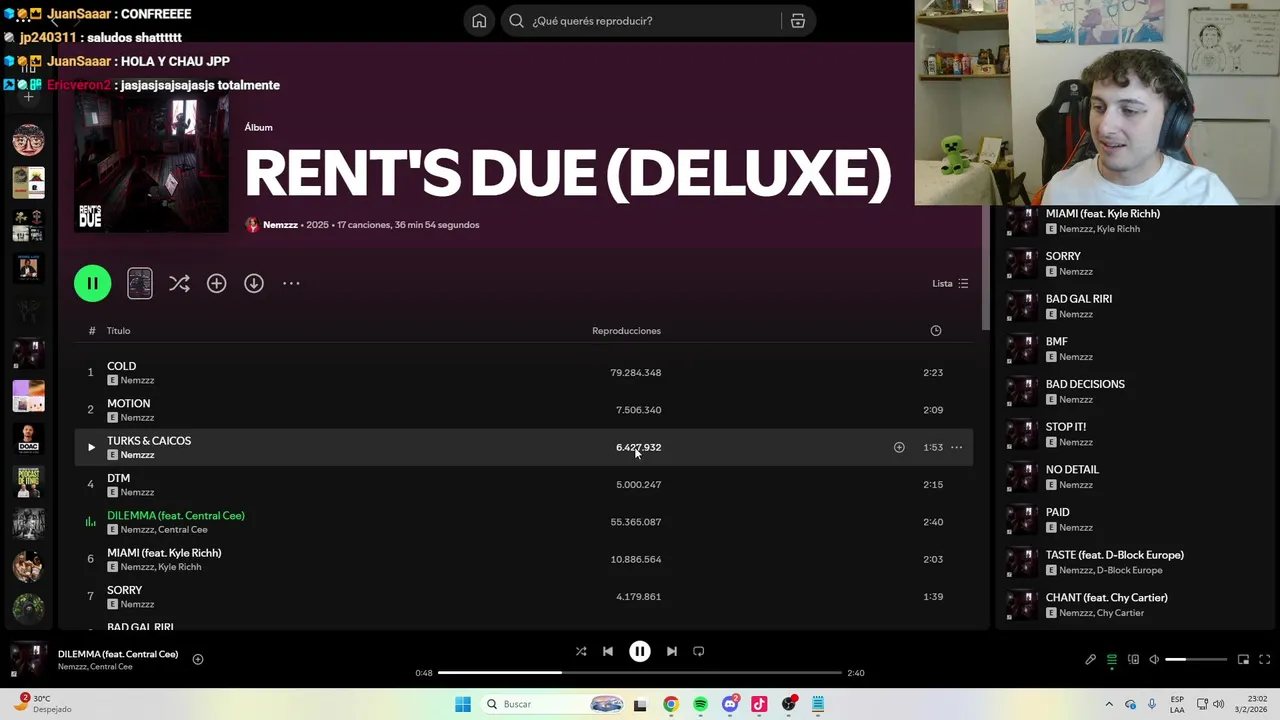Screen dimensions: 1280x720
Task: Open Podcast de Itnig in library sidebar
Action: pyautogui.click(x=28, y=482)
